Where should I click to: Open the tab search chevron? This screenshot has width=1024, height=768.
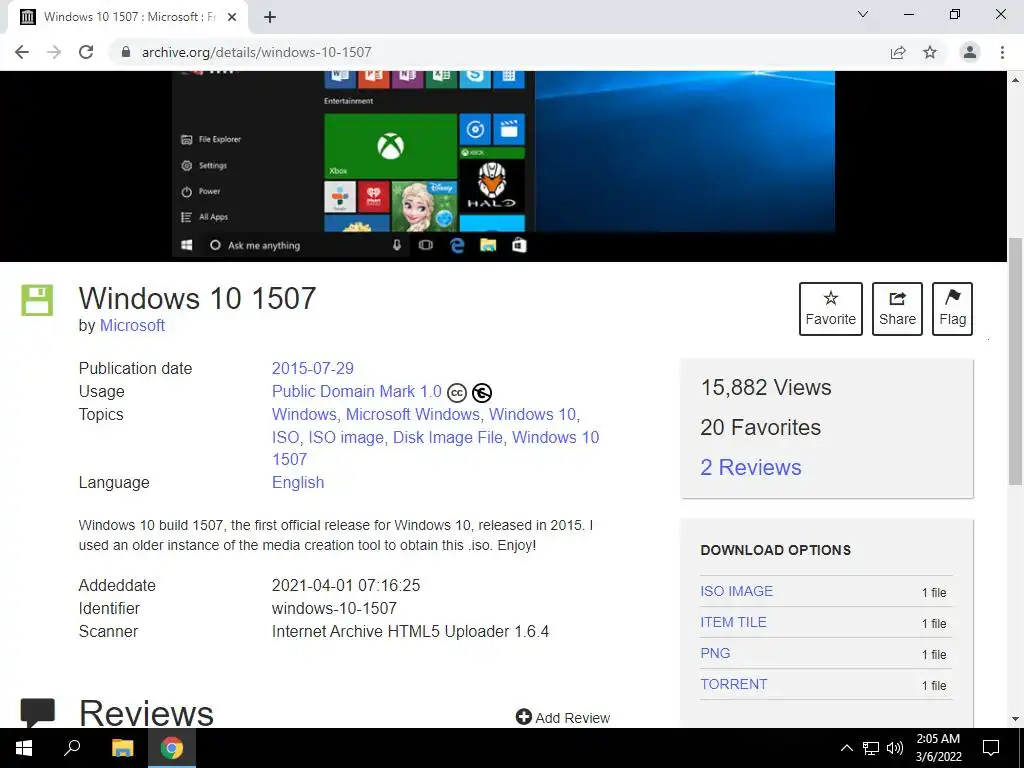(x=863, y=14)
